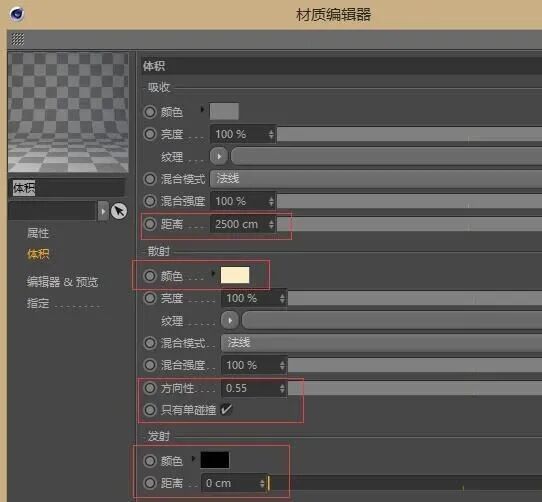This screenshot has width=542, height=502.
Task: Uncheck the 只有单碰撞 checkbox
Action: (x=226, y=410)
